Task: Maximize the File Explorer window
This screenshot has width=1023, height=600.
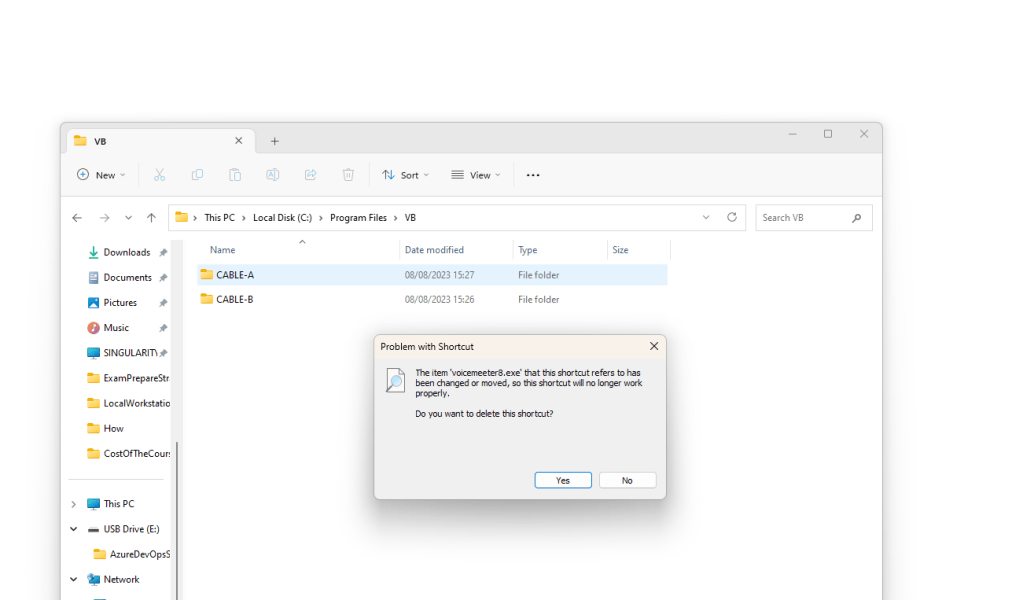Action: point(828,134)
